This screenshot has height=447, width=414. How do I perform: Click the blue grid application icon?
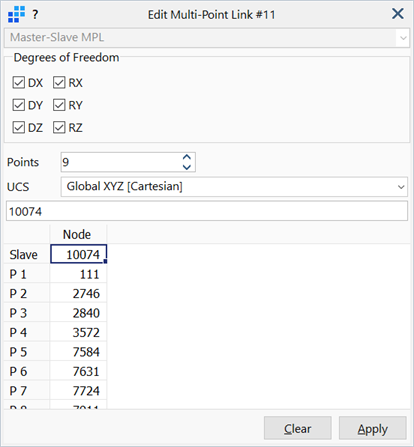click(16, 15)
